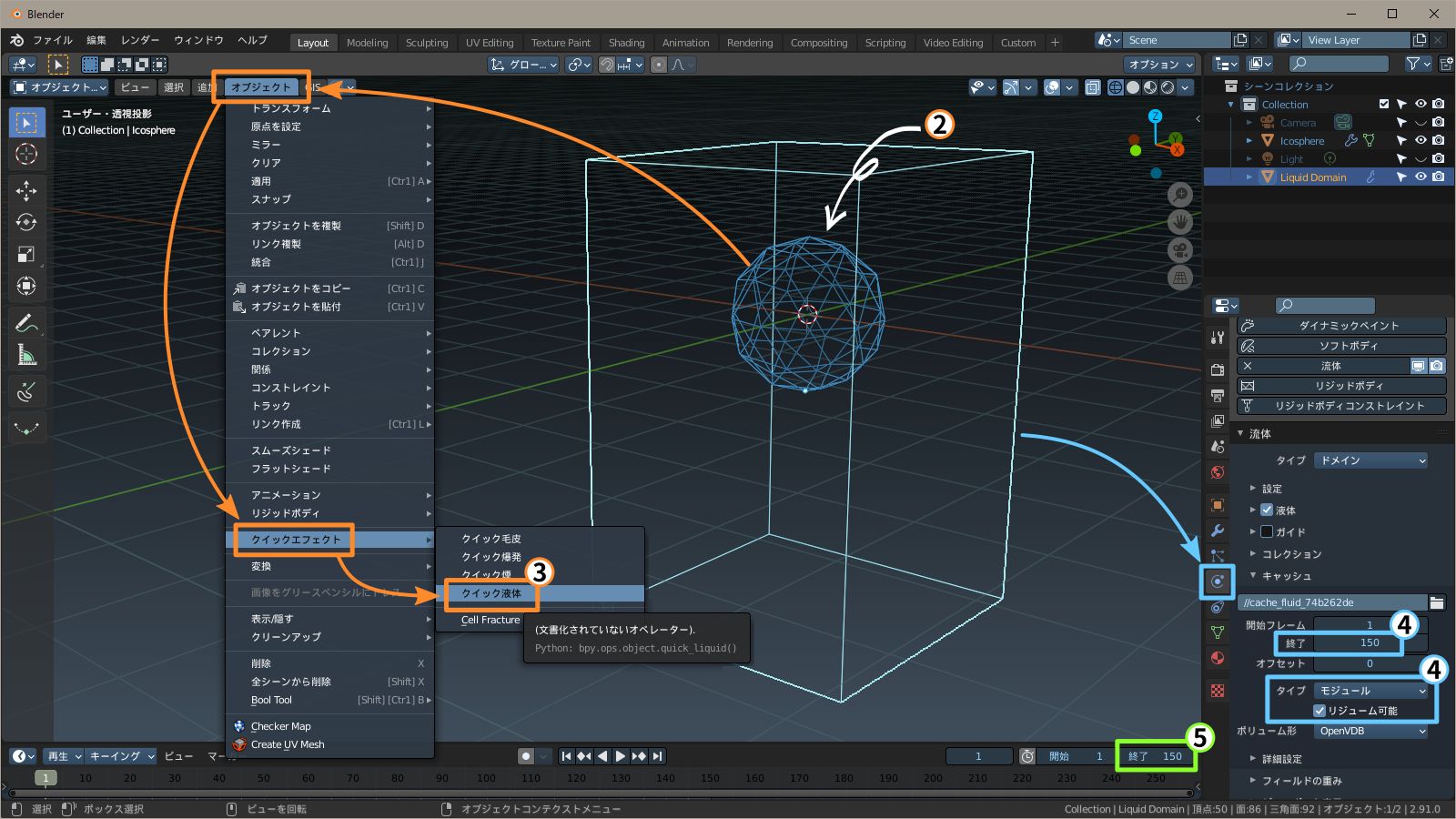Open クイックエフェクト submenu
Screen dimensions: 1456x819
click(x=330, y=540)
